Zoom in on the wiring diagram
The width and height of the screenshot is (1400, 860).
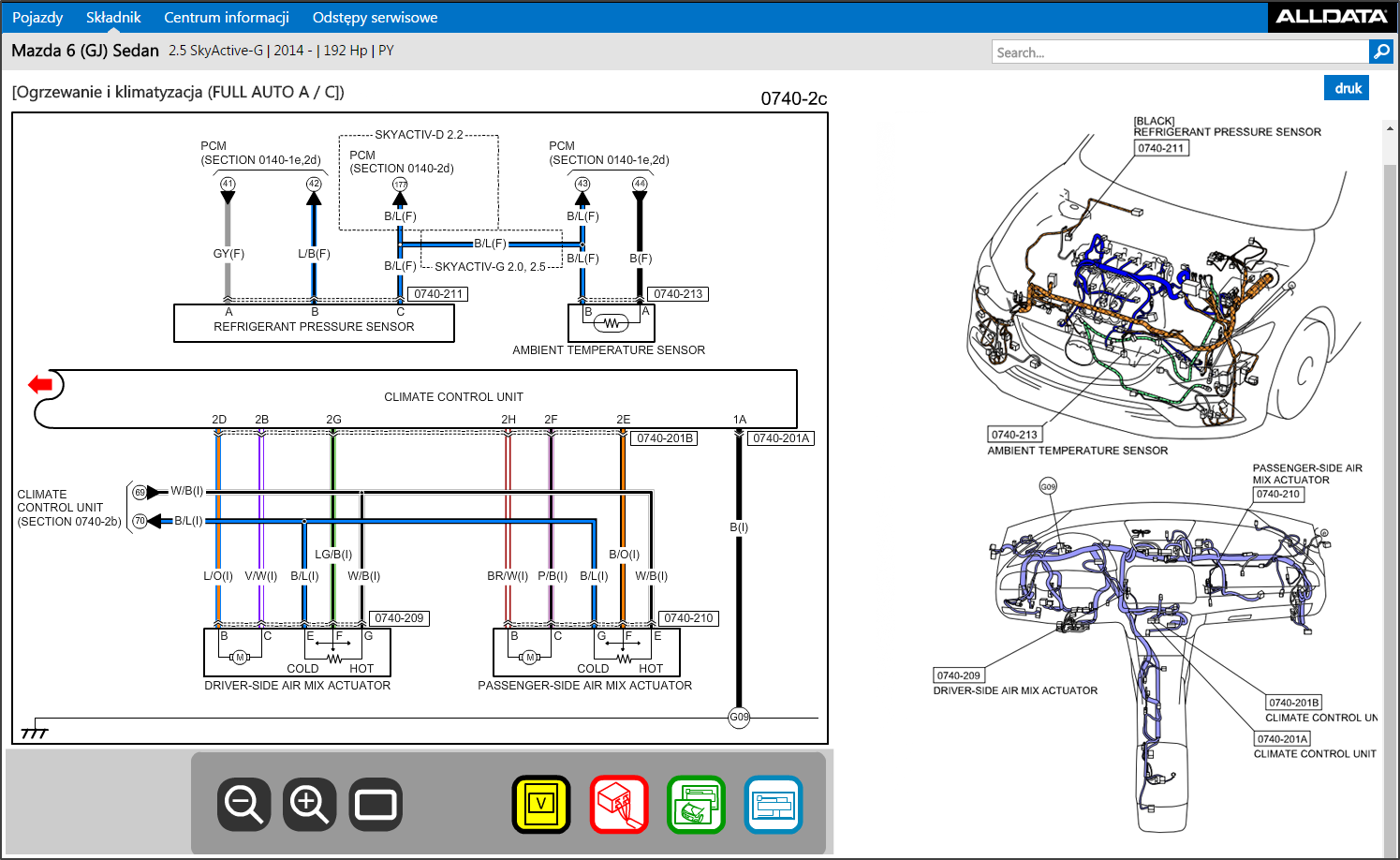pyautogui.click(x=310, y=804)
